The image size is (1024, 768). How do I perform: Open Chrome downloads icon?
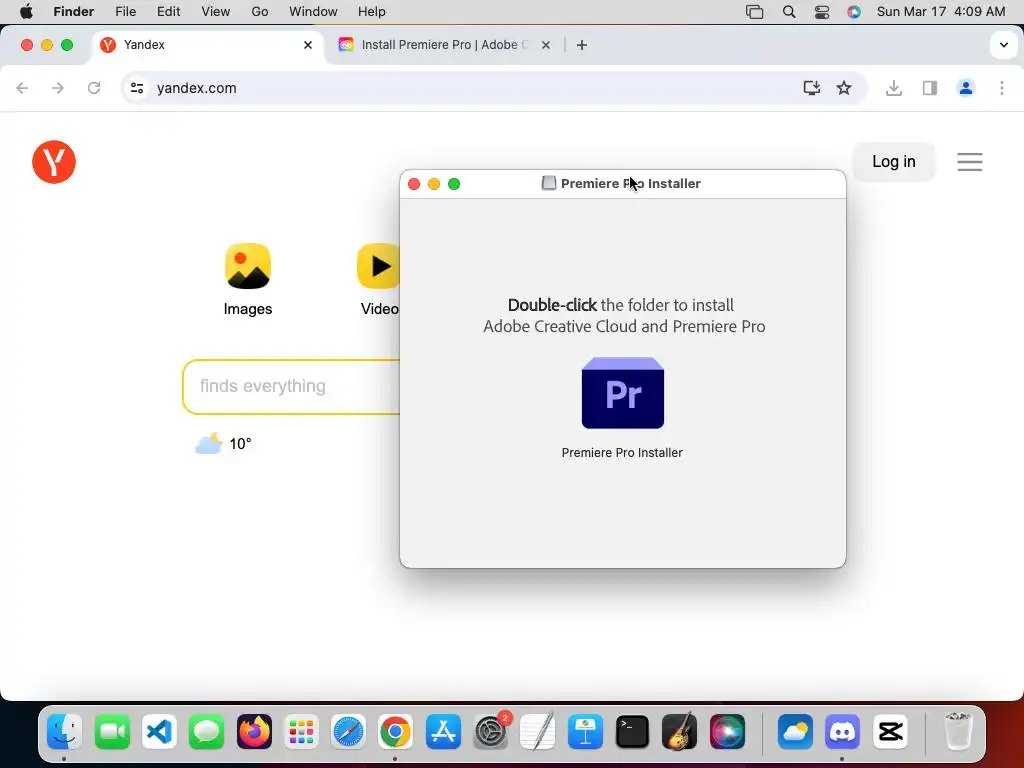[x=893, y=88]
